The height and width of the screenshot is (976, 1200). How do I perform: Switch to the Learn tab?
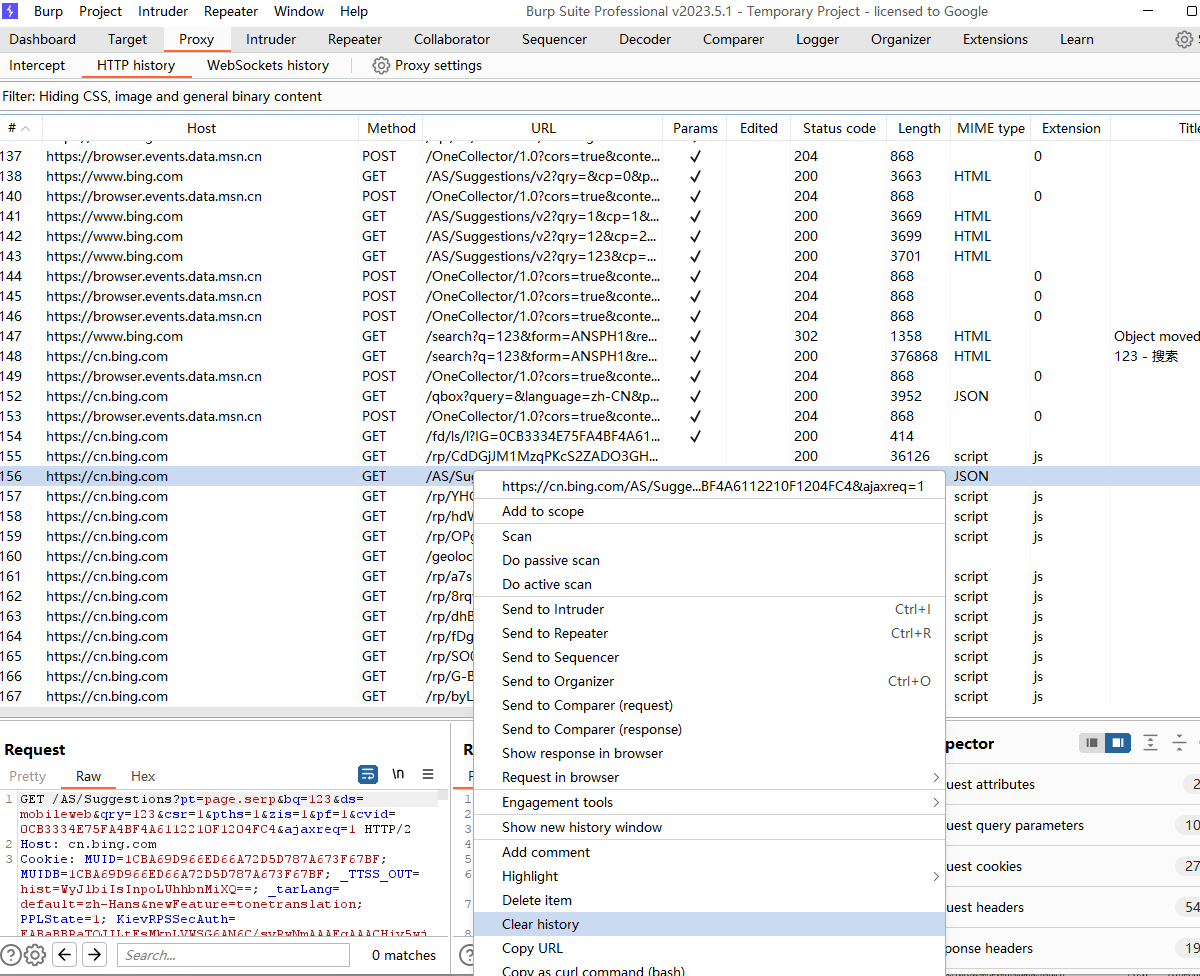pos(1077,39)
